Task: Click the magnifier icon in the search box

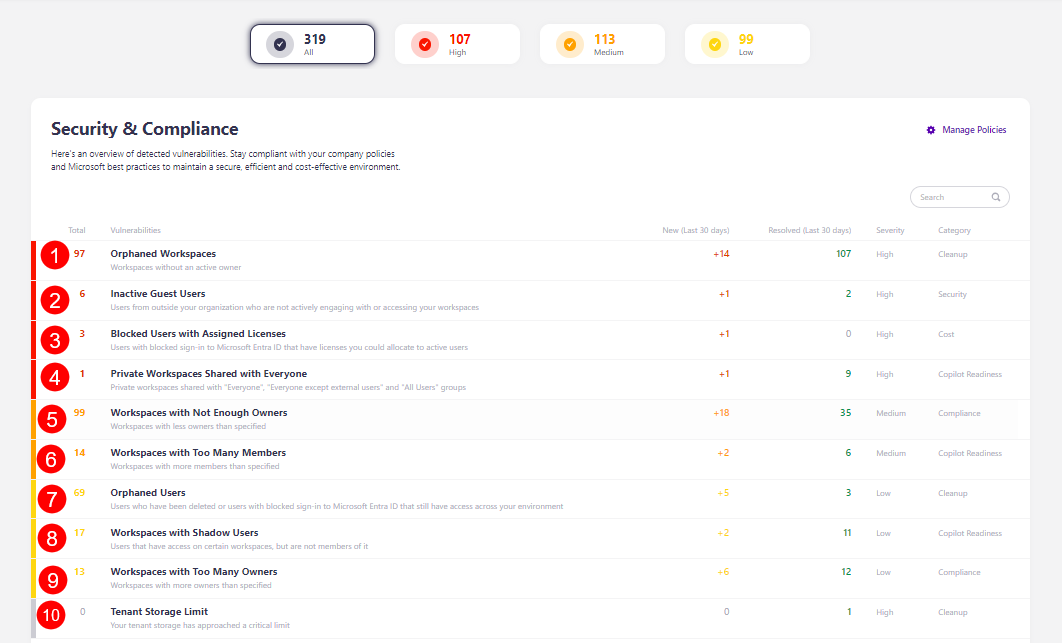Action: coord(996,197)
